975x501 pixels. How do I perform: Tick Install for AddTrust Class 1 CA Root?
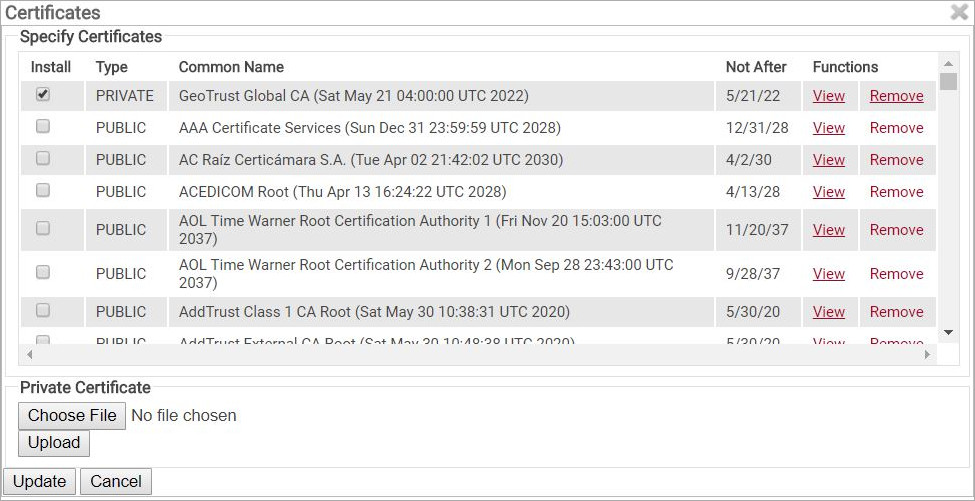[43, 310]
